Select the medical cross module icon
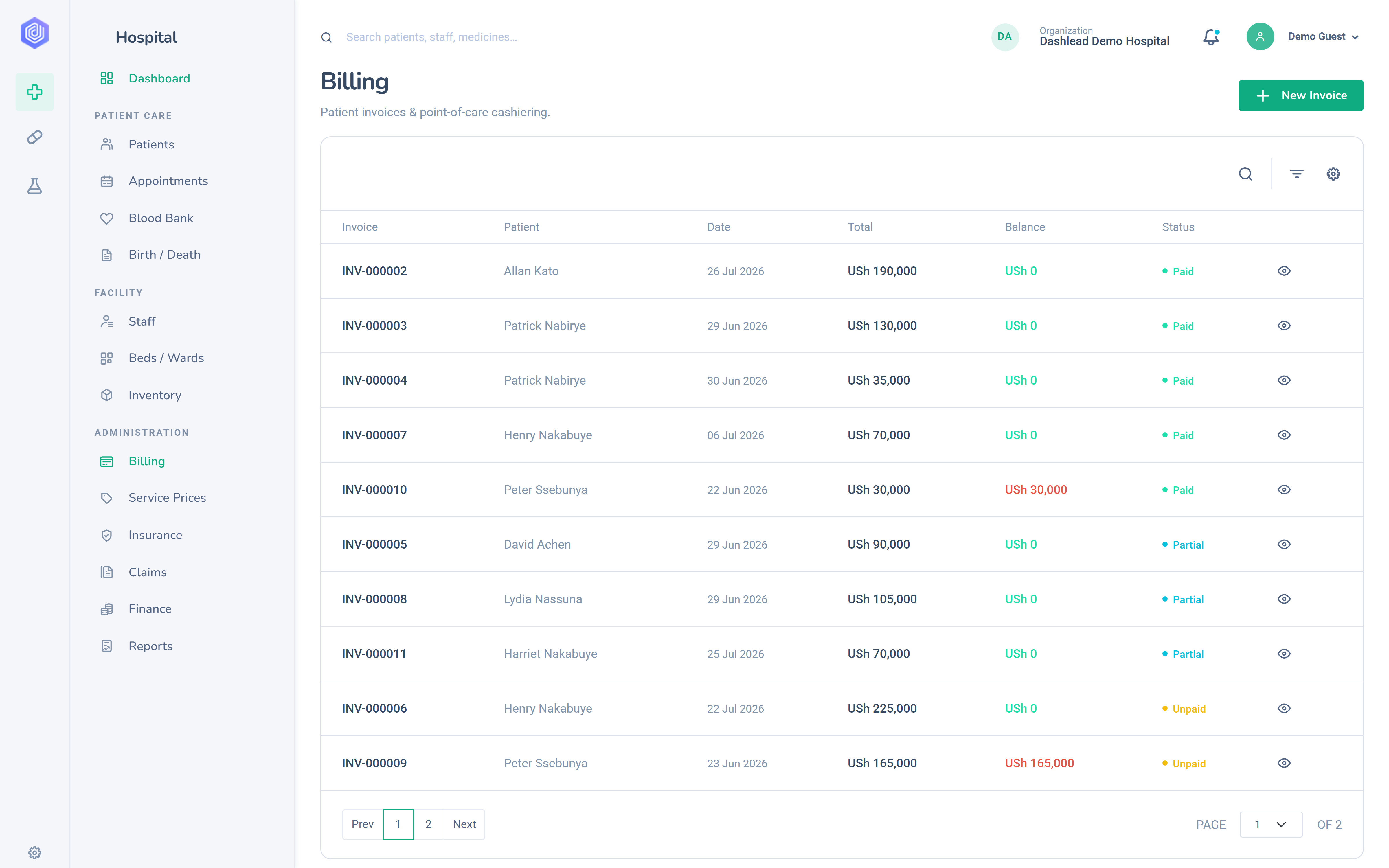Viewport: 1389px width, 868px height. pos(34,92)
